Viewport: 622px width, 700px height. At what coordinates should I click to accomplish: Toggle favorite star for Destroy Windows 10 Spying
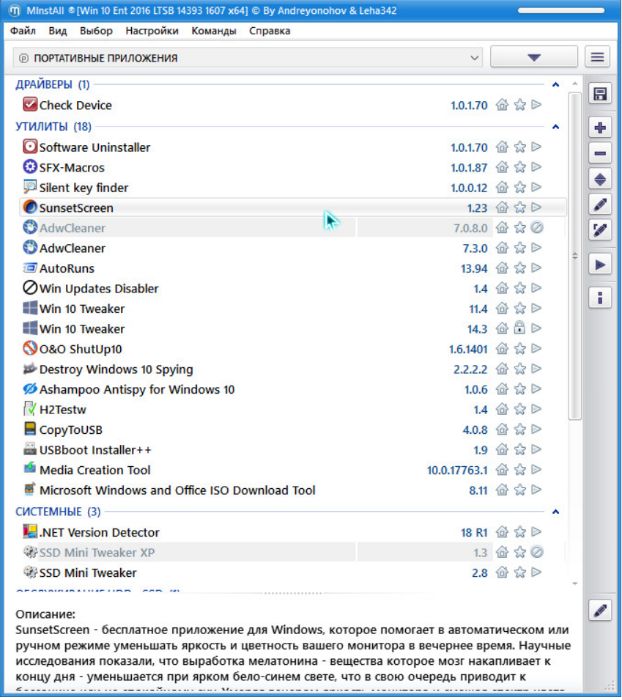[x=520, y=369]
